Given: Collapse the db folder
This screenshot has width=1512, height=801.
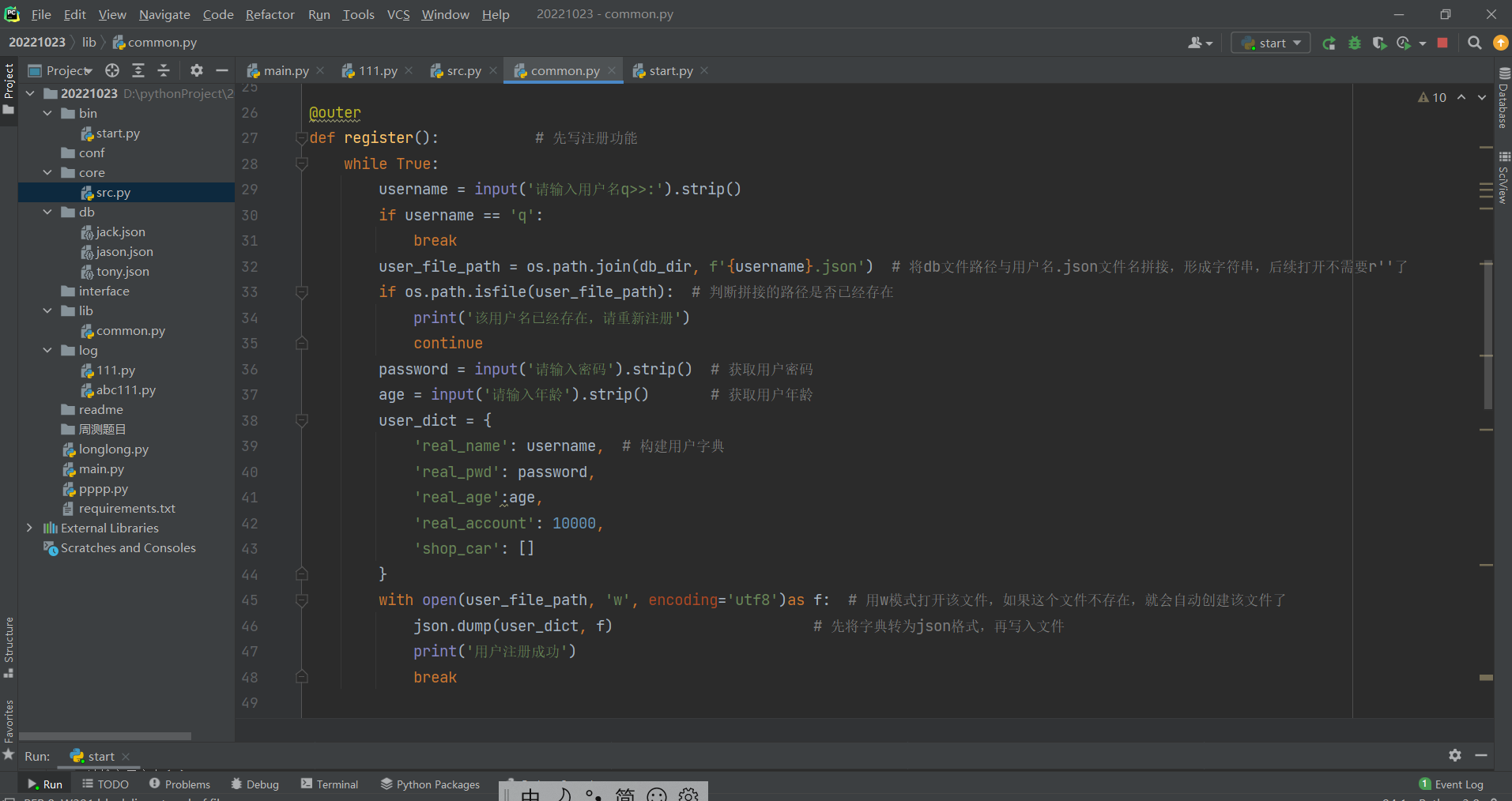Looking at the screenshot, I should coord(47,212).
